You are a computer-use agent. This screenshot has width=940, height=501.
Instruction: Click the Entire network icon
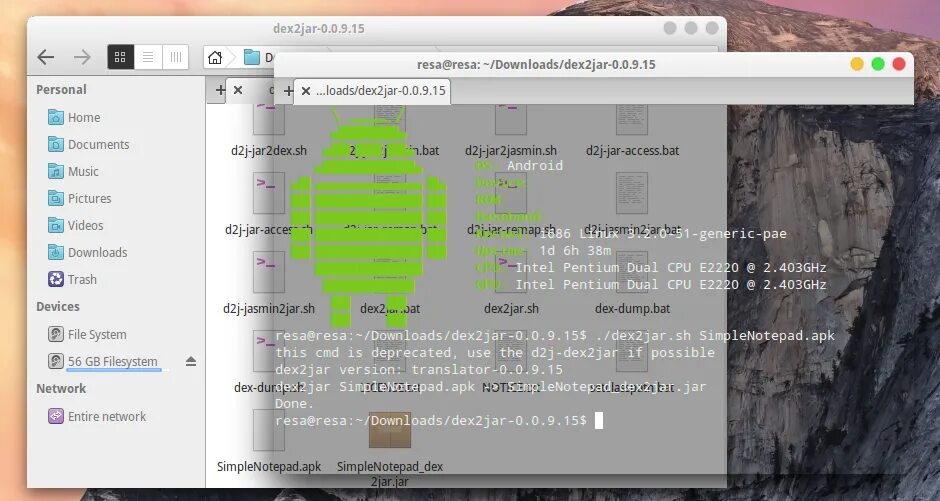56,417
